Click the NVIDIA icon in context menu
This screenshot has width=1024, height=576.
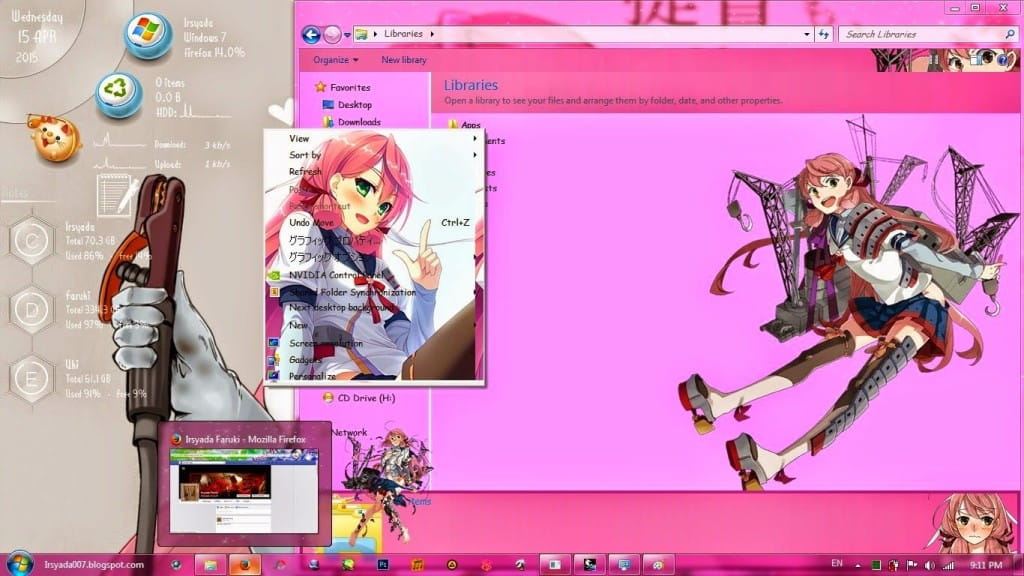coord(275,276)
